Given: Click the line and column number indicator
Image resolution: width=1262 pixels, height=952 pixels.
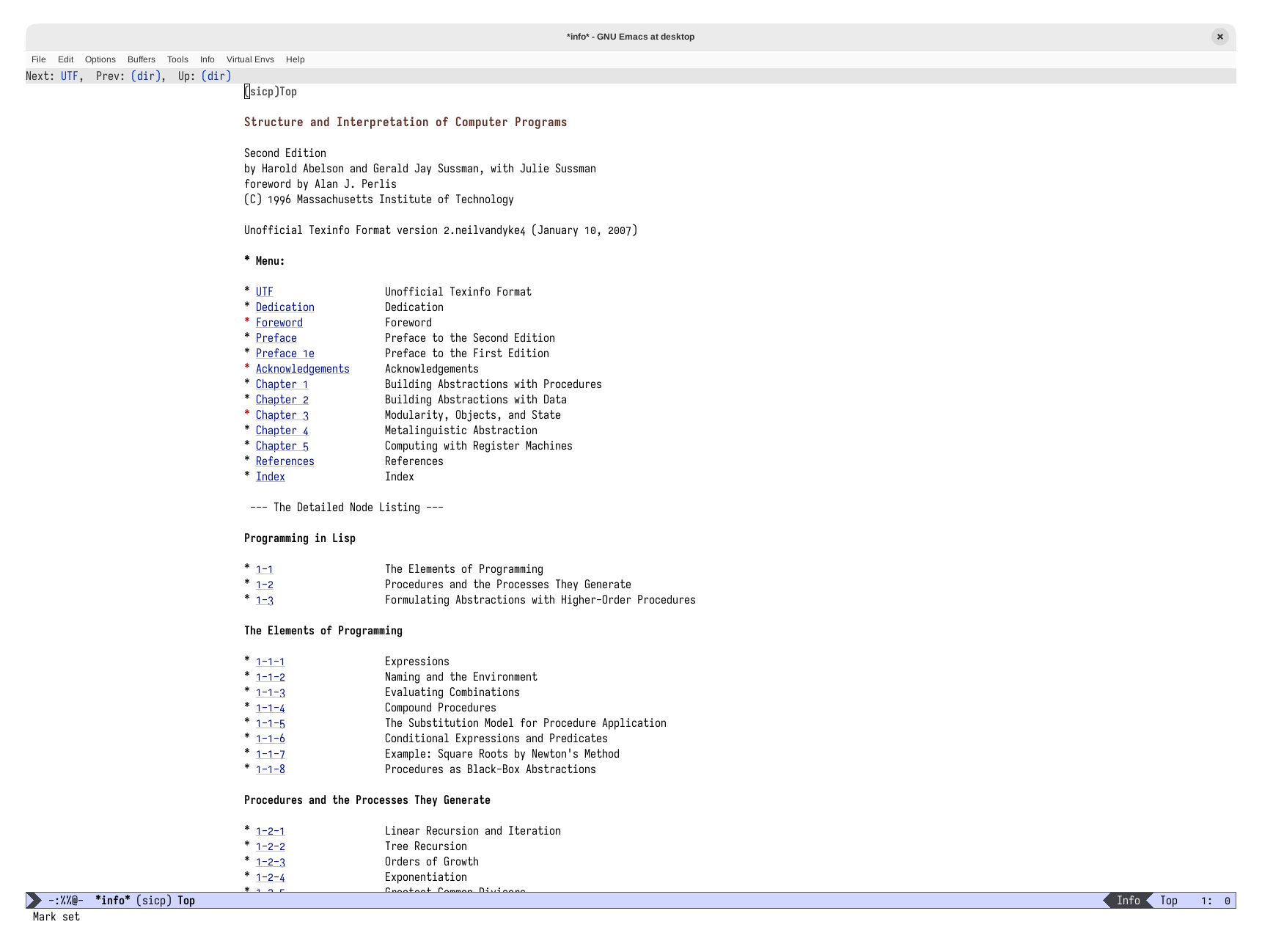Looking at the screenshot, I should pyautogui.click(x=1216, y=901).
